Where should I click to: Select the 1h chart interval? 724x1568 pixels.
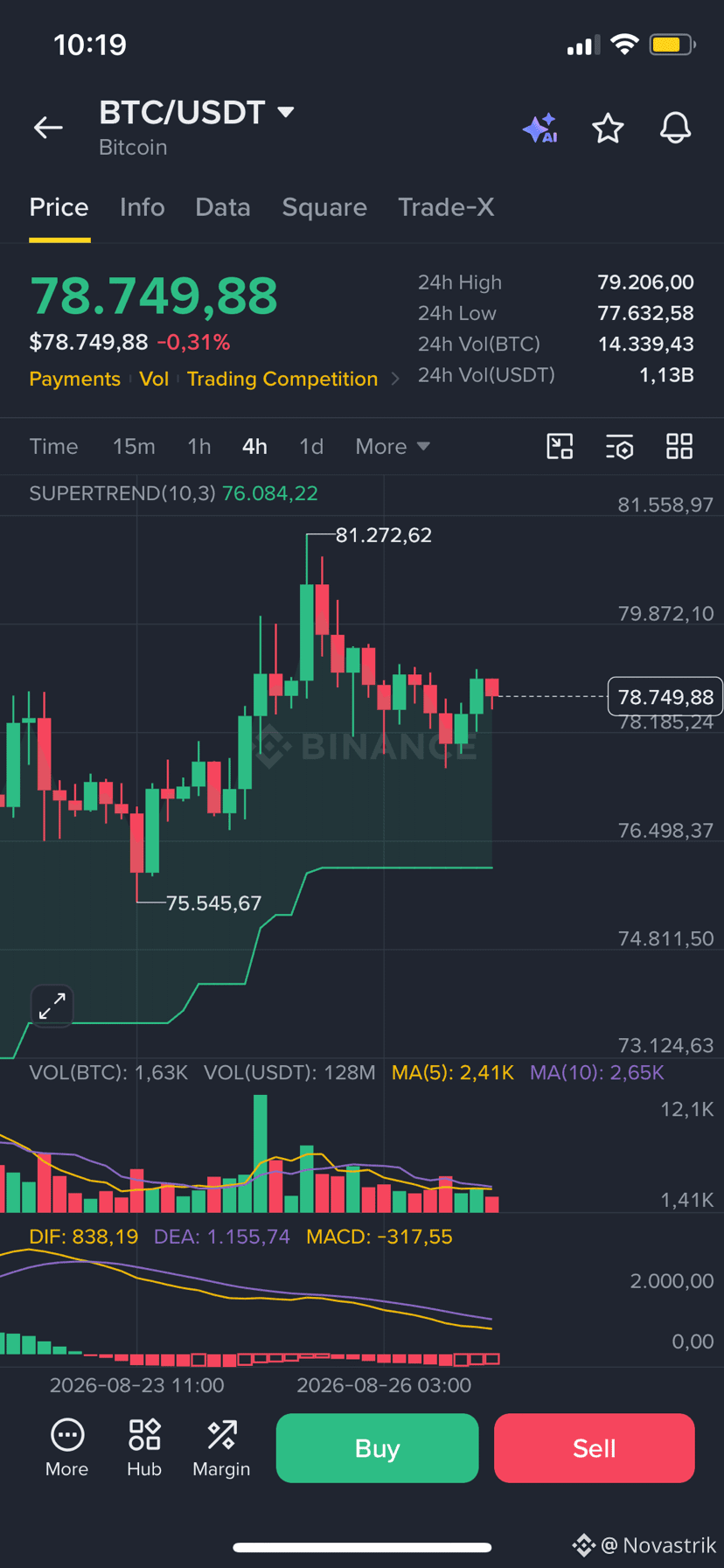click(199, 446)
